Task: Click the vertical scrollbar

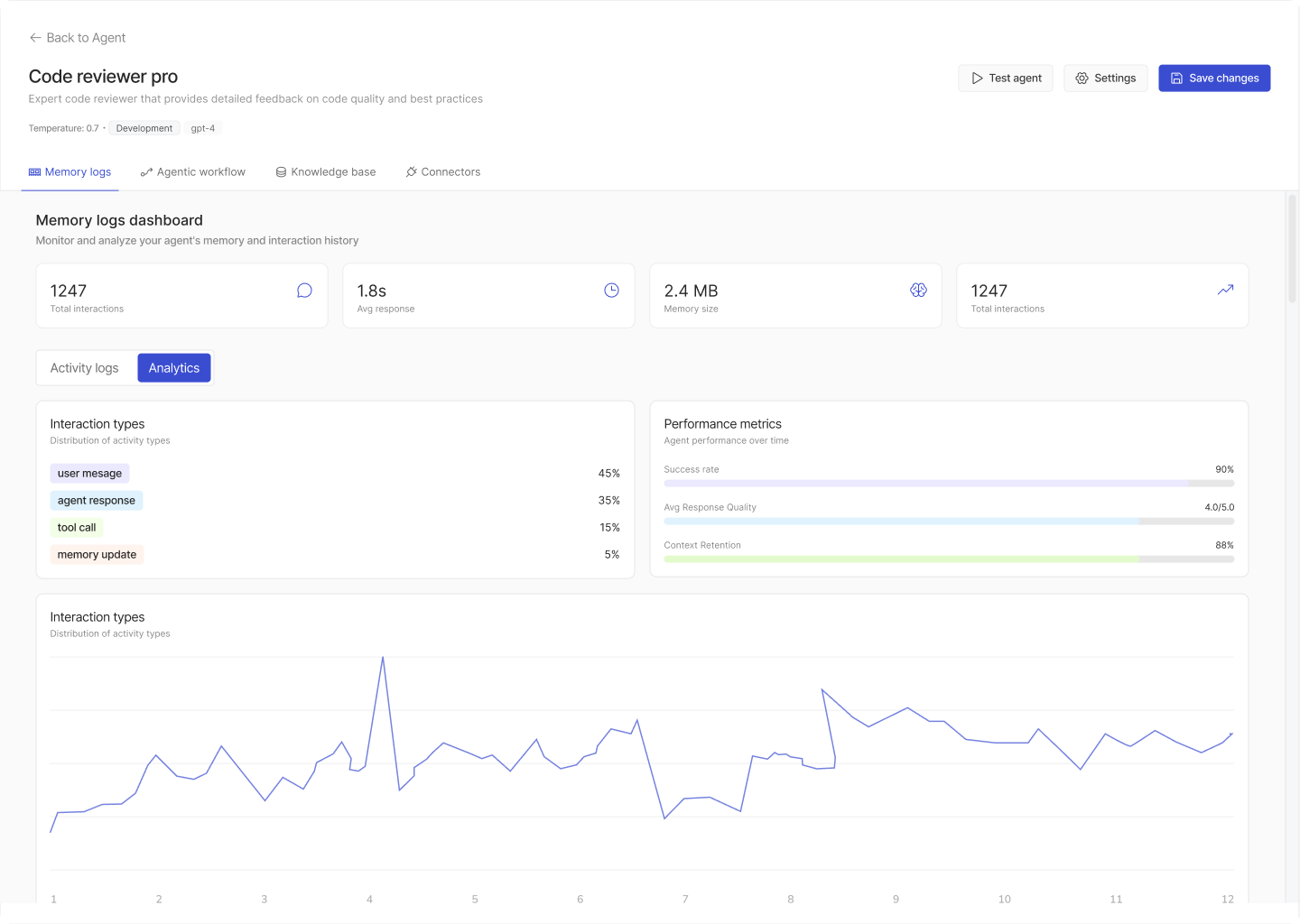Action: (x=1292, y=248)
